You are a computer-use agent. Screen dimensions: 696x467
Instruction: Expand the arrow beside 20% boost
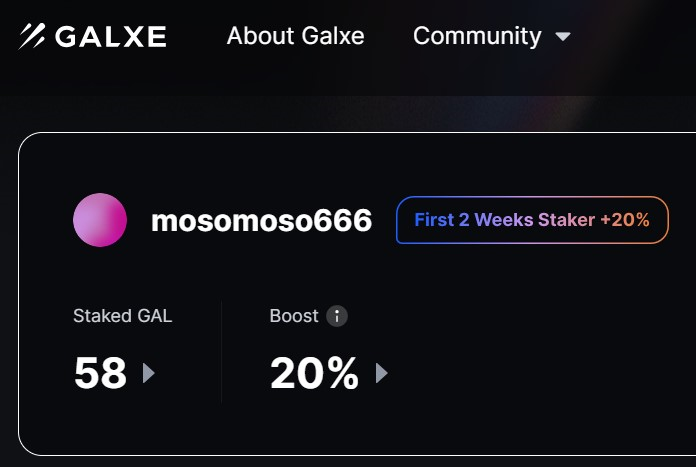point(382,373)
